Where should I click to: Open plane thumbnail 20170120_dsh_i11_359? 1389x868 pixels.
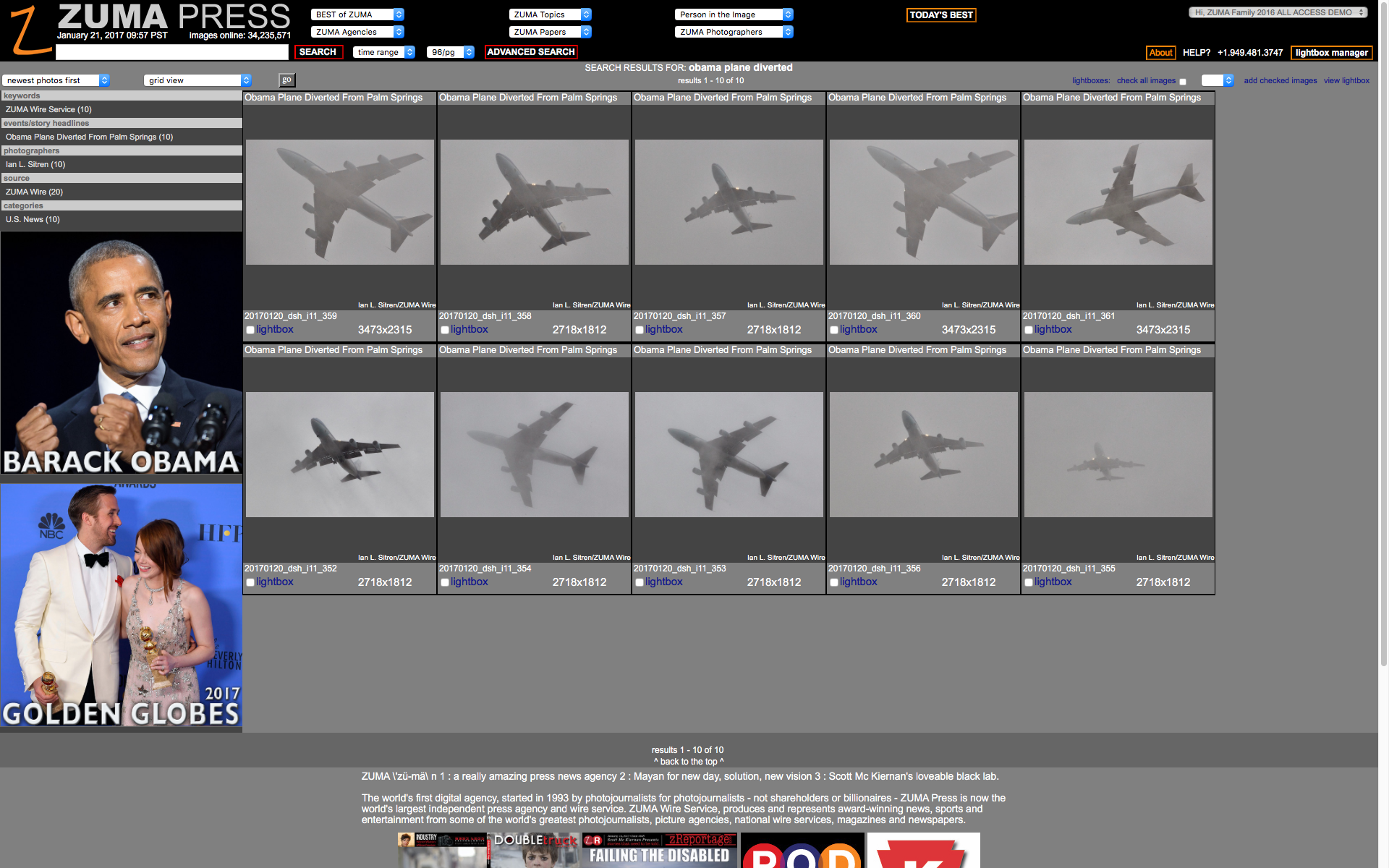[x=340, y=202]
